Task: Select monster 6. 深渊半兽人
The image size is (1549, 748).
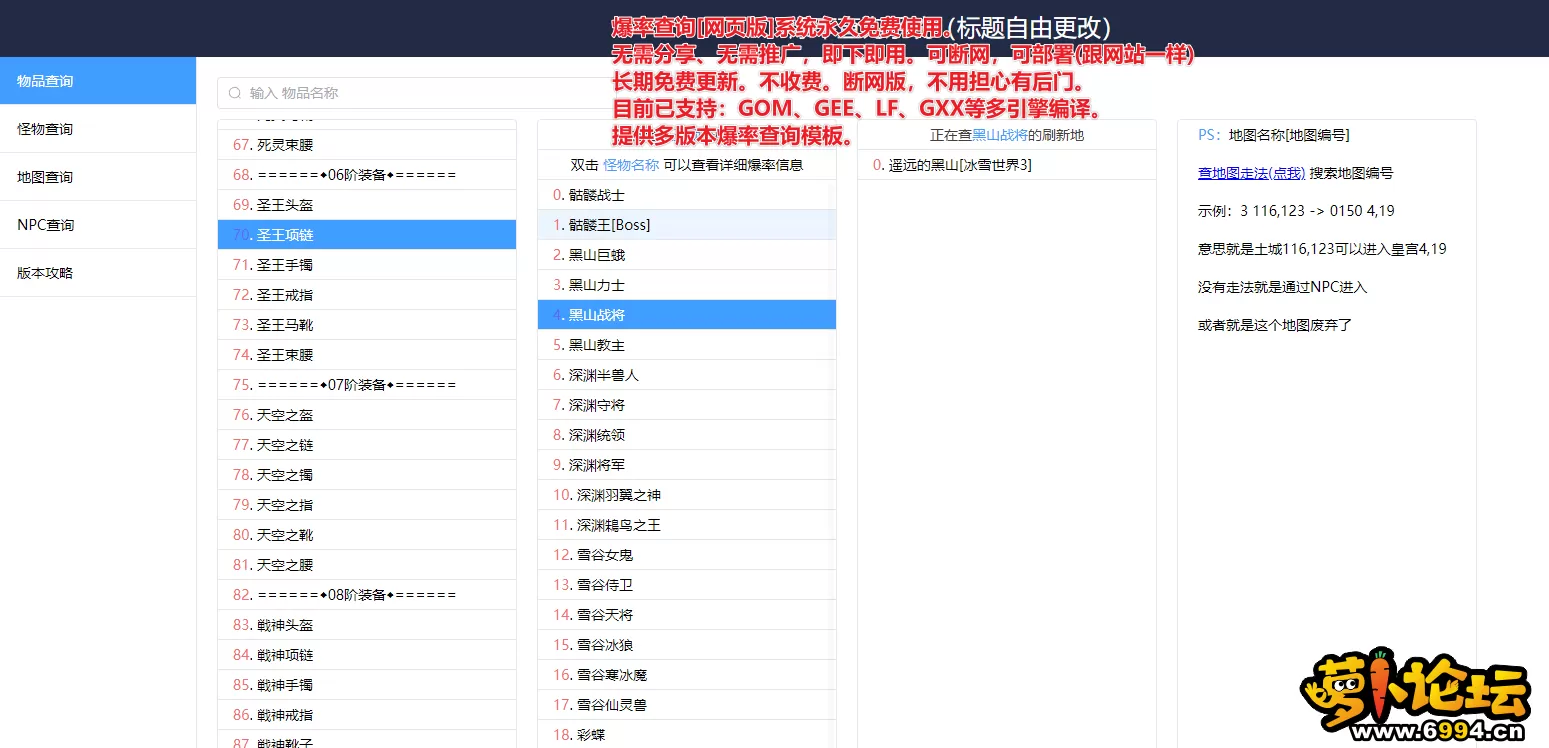Action: (x=687, y=375)
